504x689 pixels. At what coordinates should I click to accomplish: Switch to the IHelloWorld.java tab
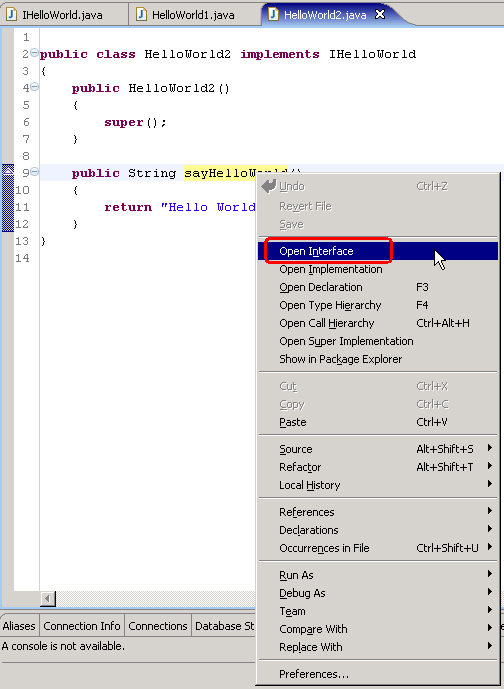click(62, 15)
